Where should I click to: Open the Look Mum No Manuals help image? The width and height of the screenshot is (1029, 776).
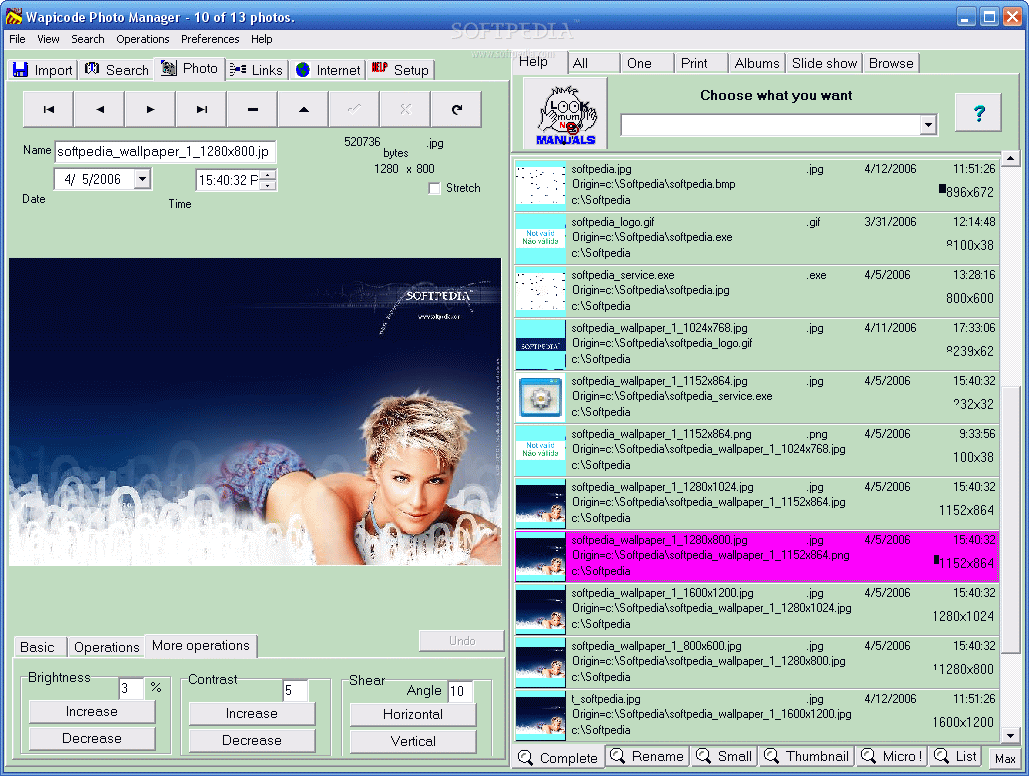tap(566, 114)
